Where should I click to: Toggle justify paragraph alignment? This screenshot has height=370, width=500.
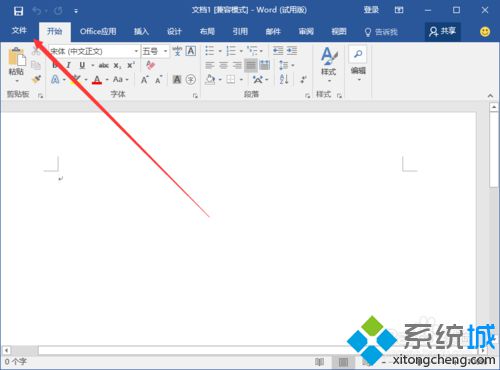251,65
